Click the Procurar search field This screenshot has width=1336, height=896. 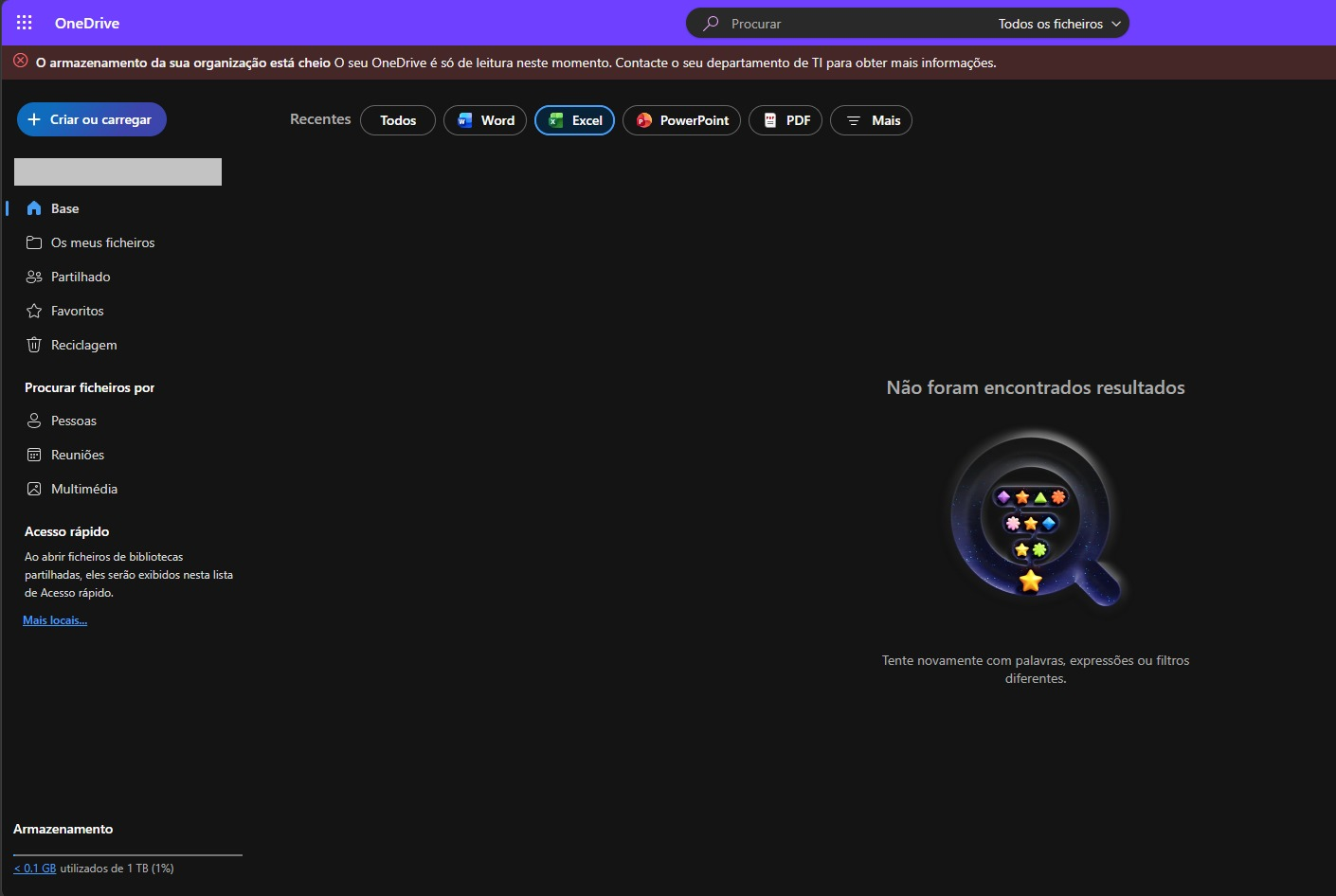pos(843,24)
